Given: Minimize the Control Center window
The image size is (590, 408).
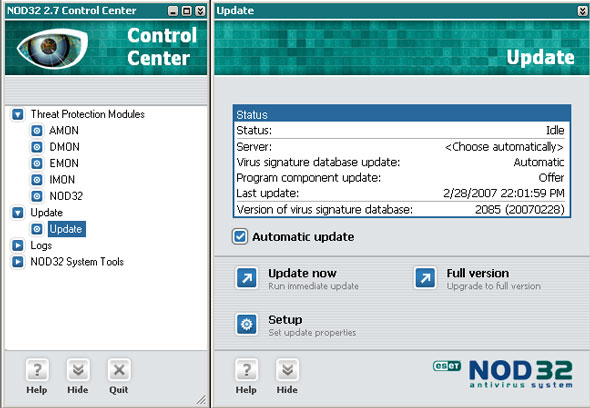Looking at the screenshot, I should pyautogui.click(x=173, y=11).
